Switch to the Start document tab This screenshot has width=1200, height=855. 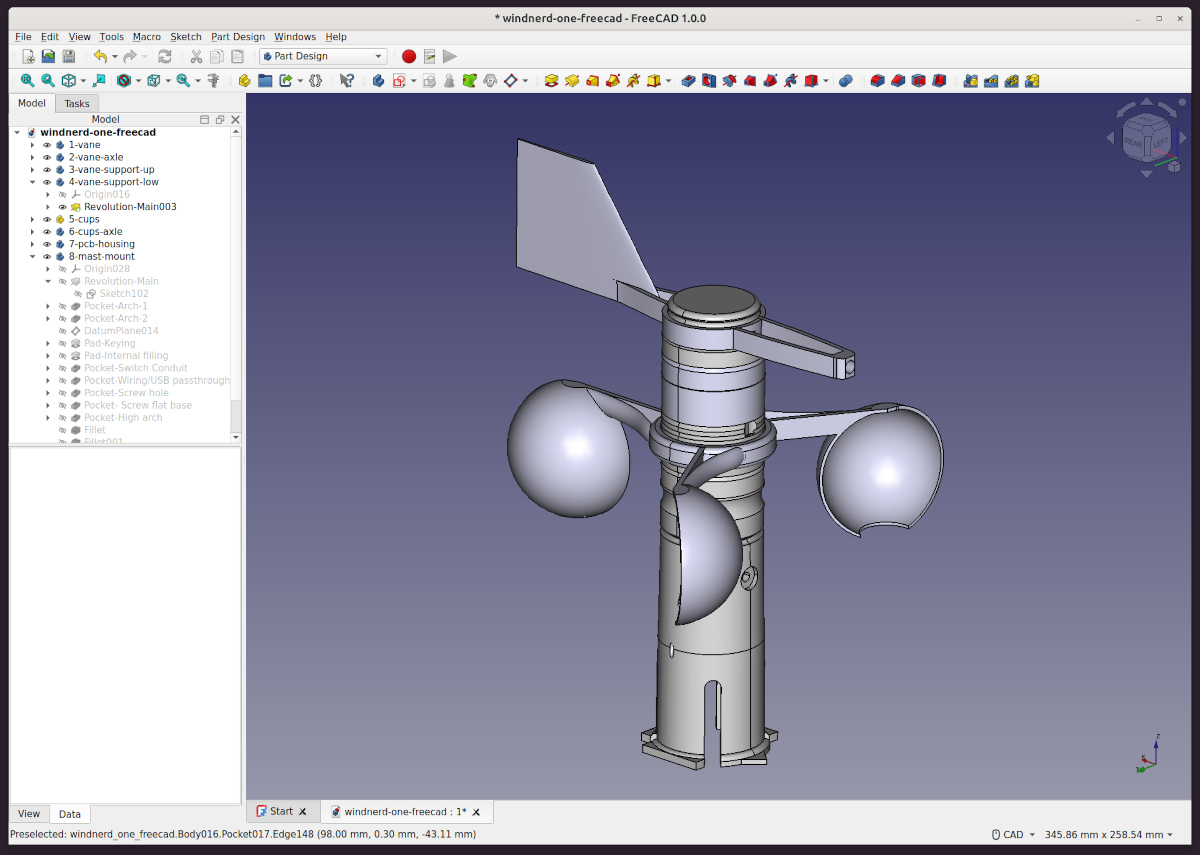point(281,812)
